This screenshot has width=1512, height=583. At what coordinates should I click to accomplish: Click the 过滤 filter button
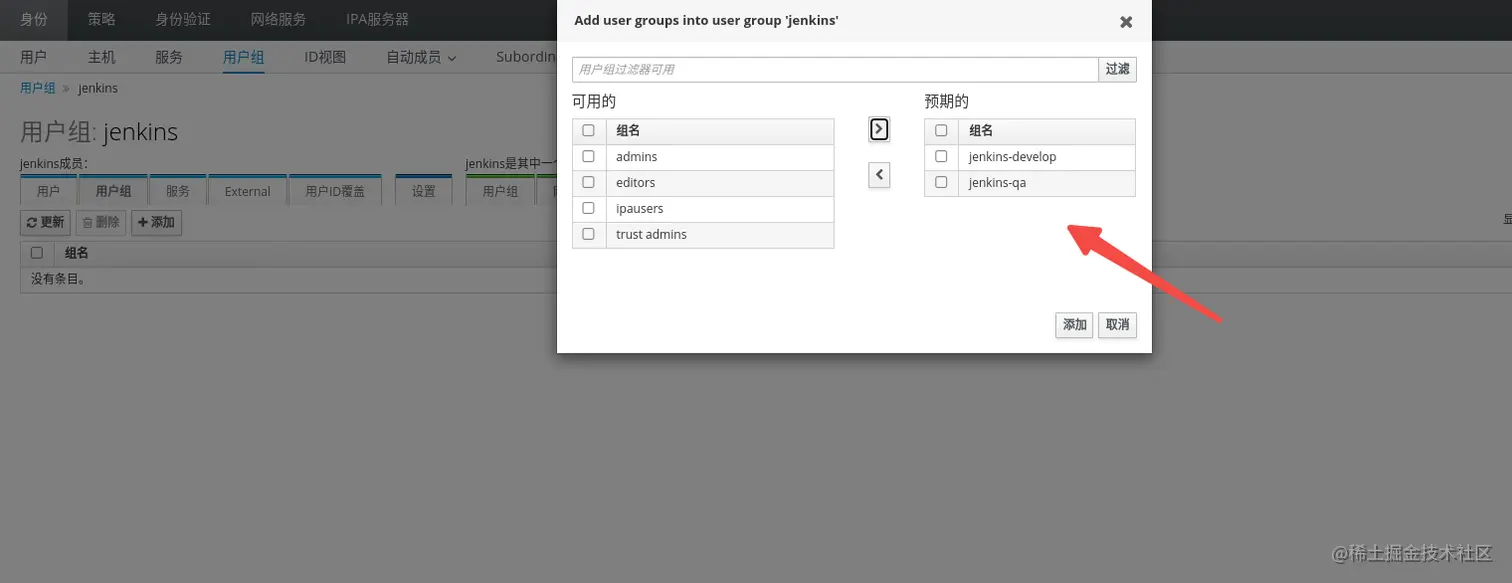(x=1117, y=69)
